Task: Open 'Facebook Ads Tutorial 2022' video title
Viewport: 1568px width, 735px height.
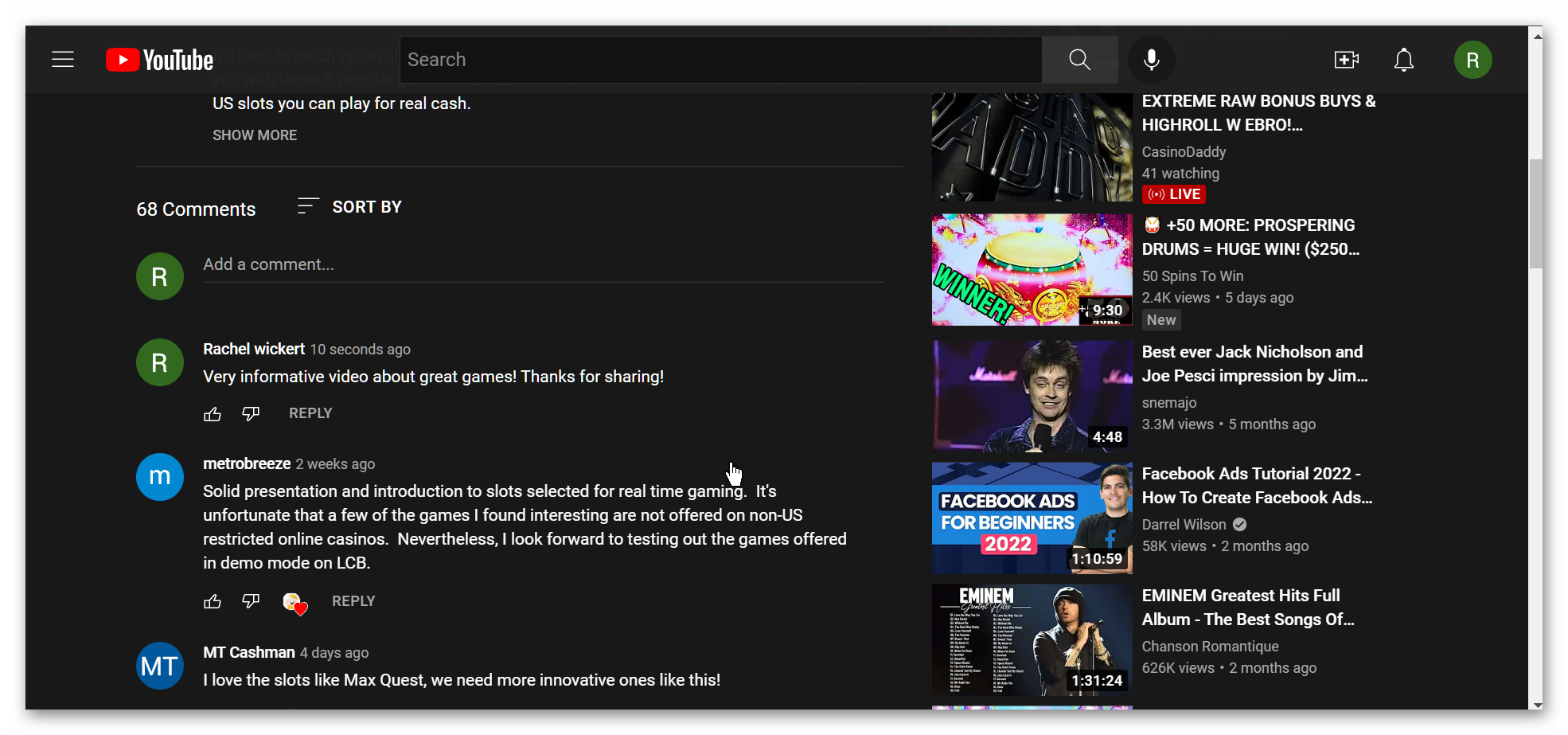Action: [1258, 486]
